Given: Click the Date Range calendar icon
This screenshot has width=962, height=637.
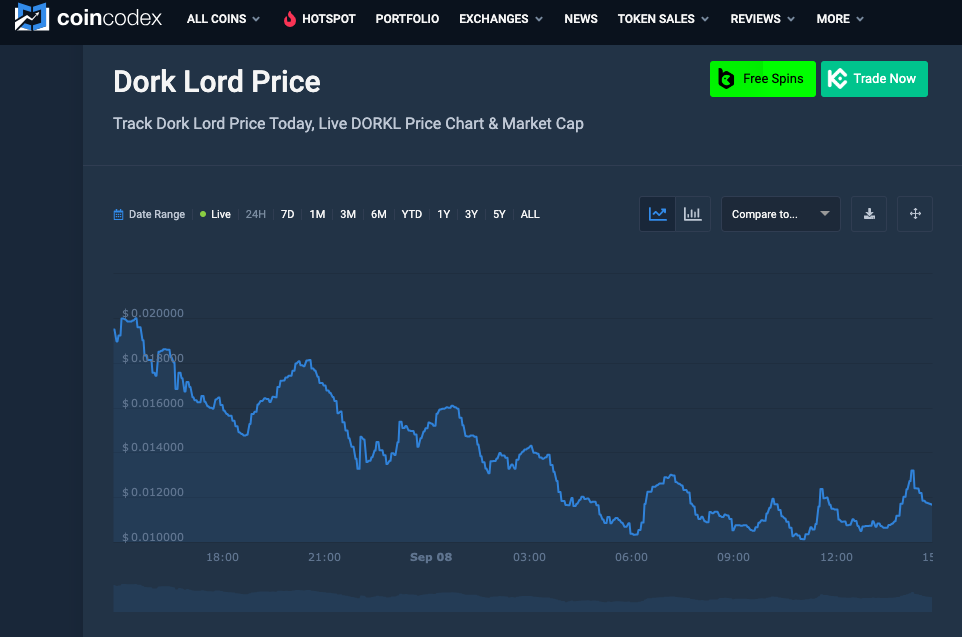Looking at the screenshot, I should click(118, 215).
